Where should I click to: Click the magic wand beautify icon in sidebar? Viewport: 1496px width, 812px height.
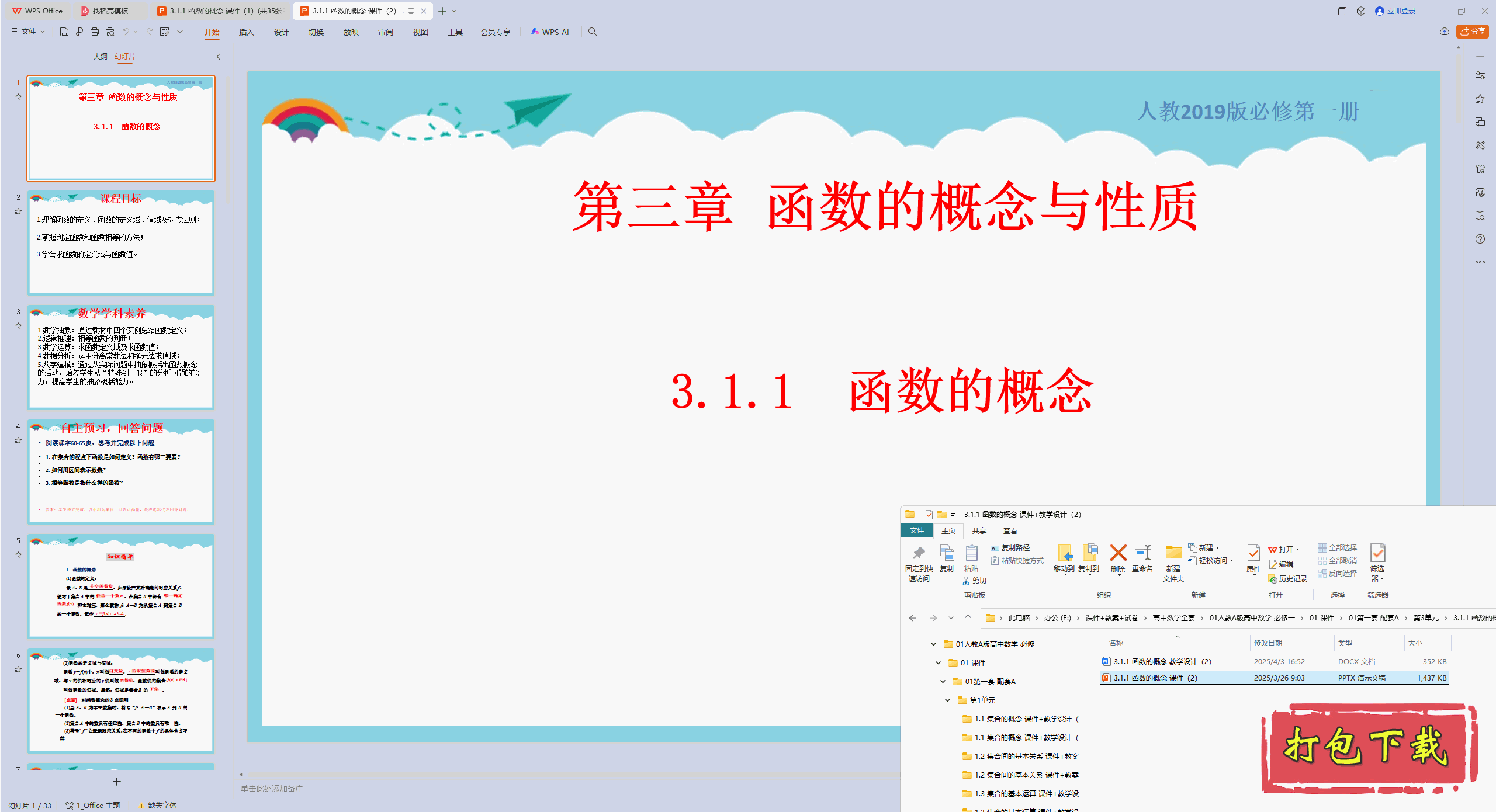point(1480,145)
